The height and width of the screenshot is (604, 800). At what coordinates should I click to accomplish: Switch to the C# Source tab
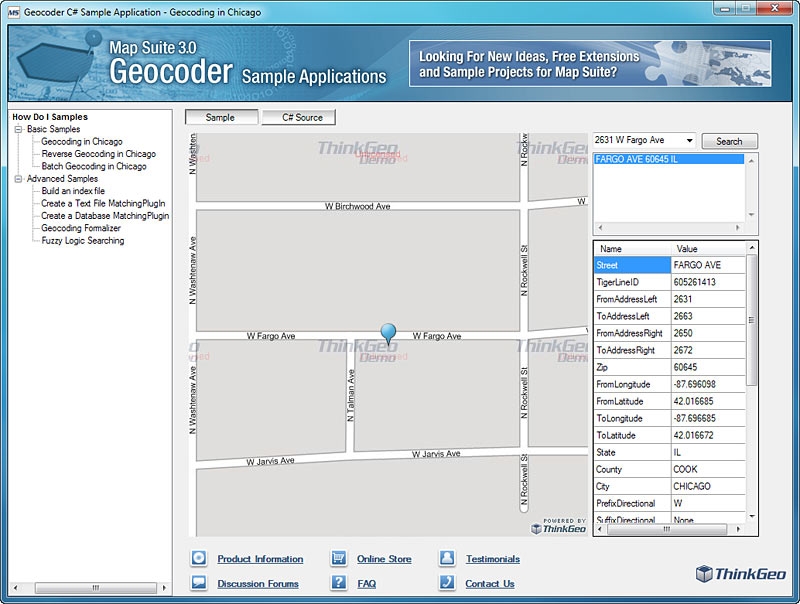pos(299,117)
